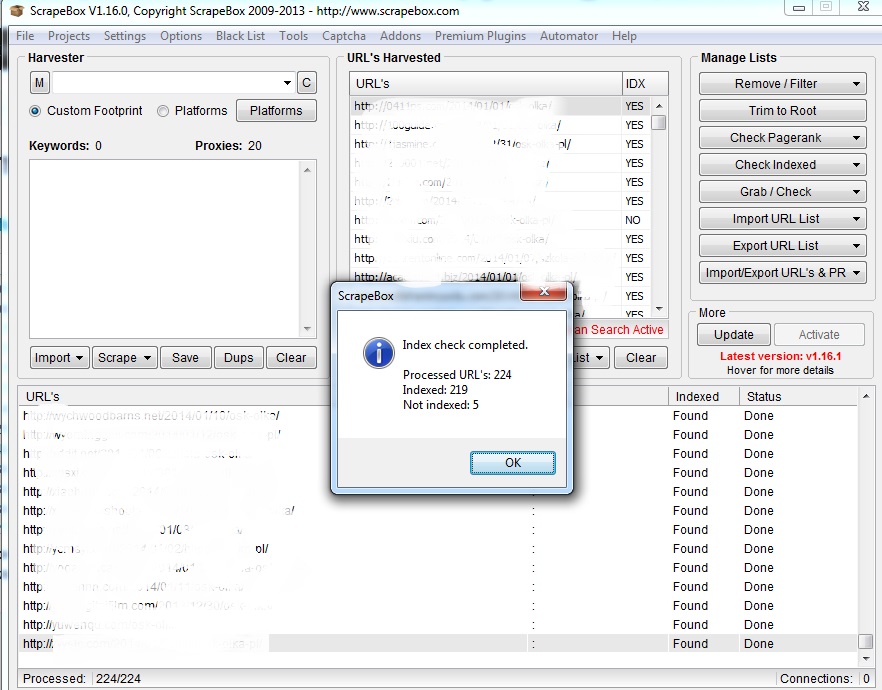Screen dimensions: 882x690
Task: Click scroll down arrow of harvested URL list
Action: [659, 309]
